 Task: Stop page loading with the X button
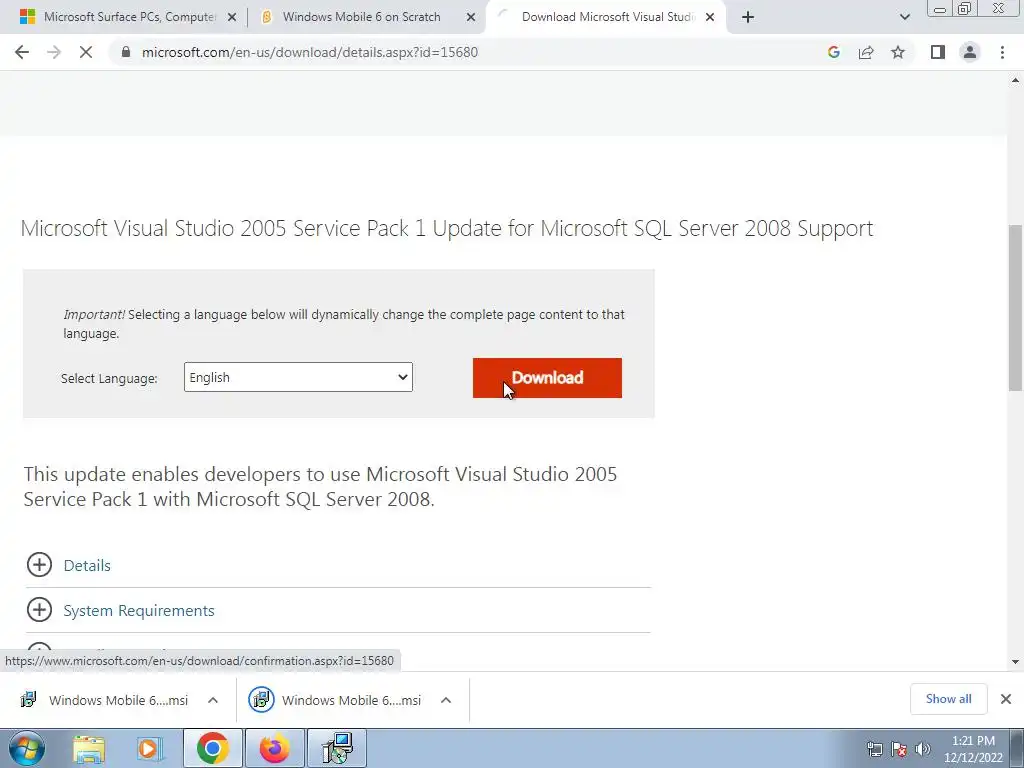[86, 52]
